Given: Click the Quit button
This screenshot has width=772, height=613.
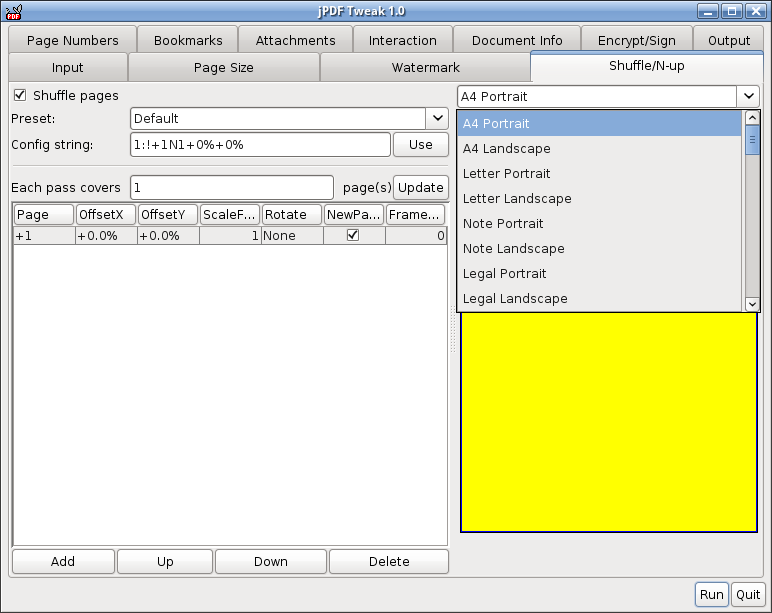Looking at the screenshot, I should pos(748,595).
